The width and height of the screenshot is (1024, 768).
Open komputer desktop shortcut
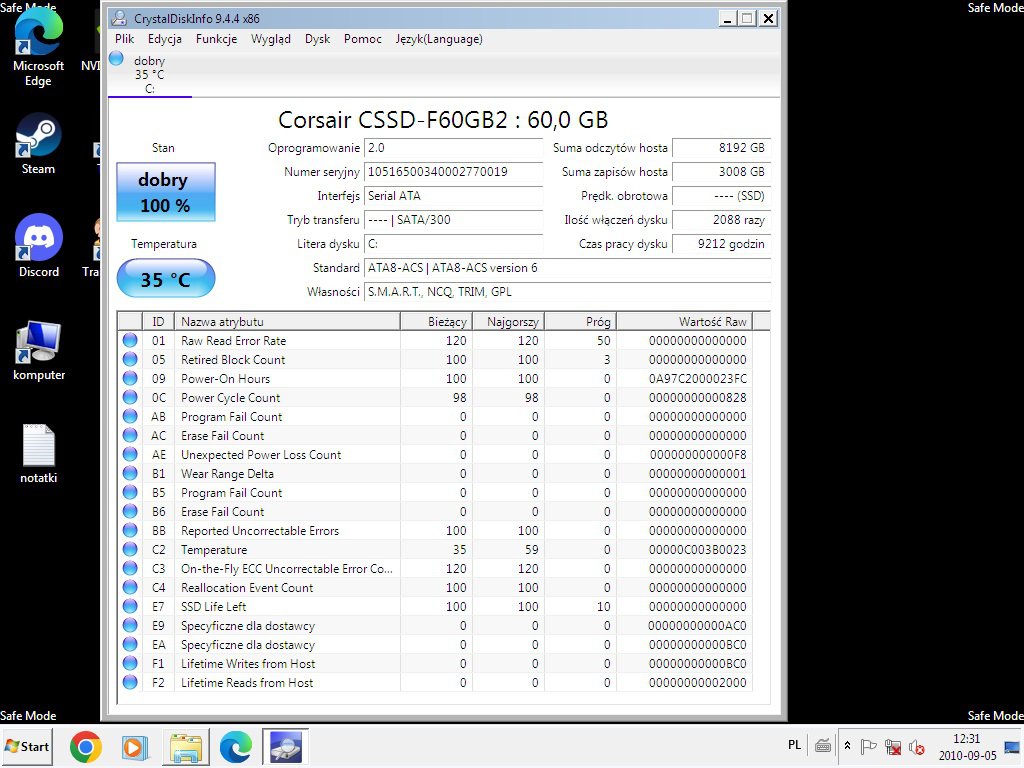tap(39, 351)
